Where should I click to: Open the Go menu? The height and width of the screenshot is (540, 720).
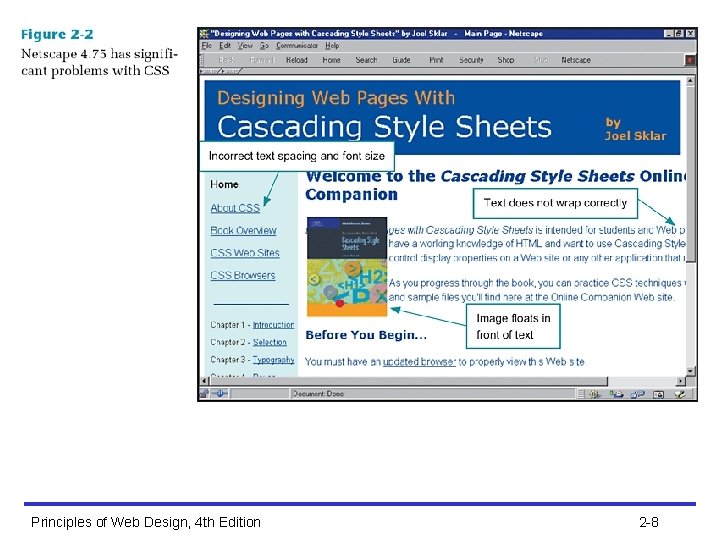pos(264,46)
